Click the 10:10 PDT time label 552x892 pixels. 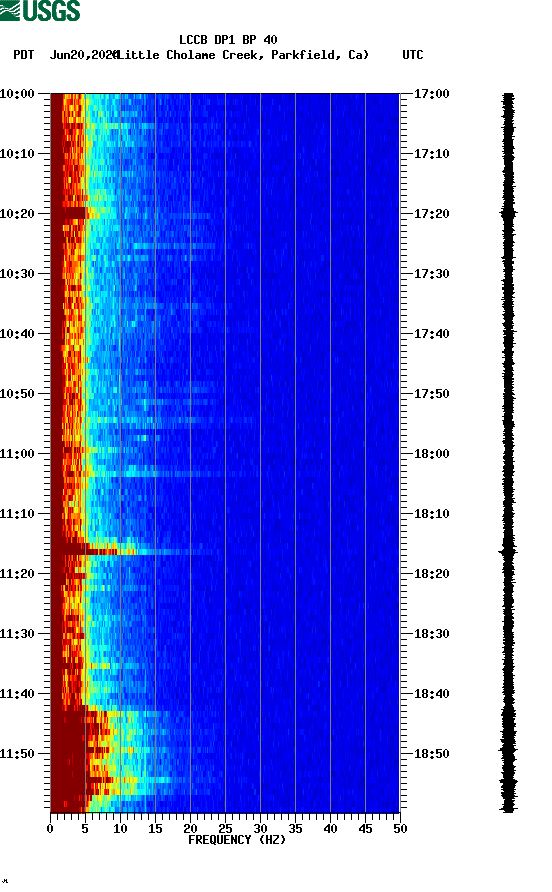pos(17,154)
